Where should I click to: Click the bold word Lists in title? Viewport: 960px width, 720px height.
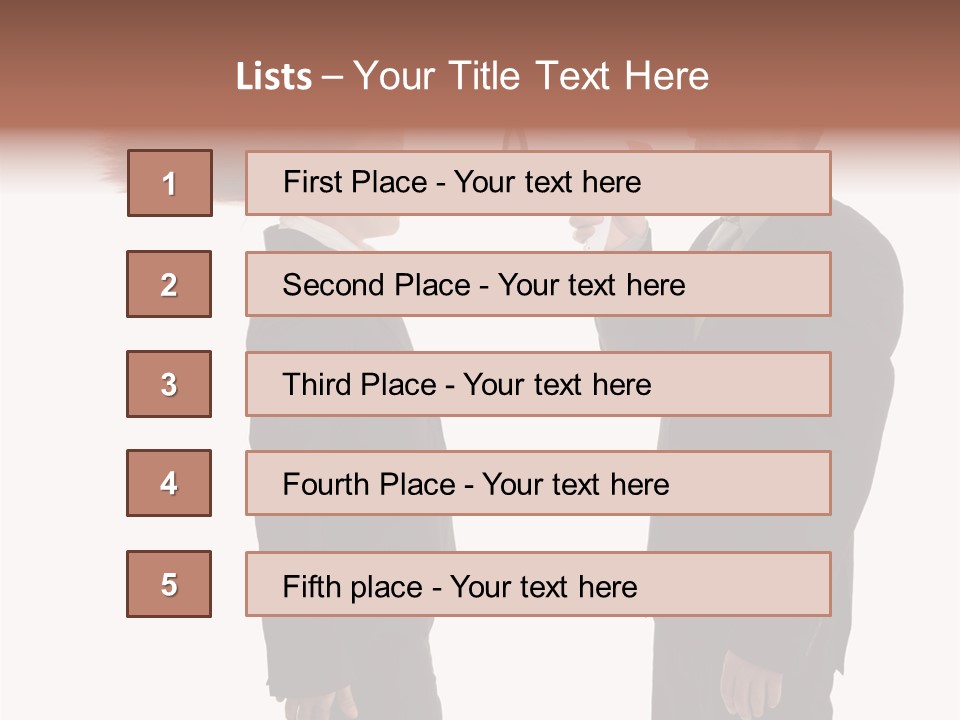click(274, 77)
